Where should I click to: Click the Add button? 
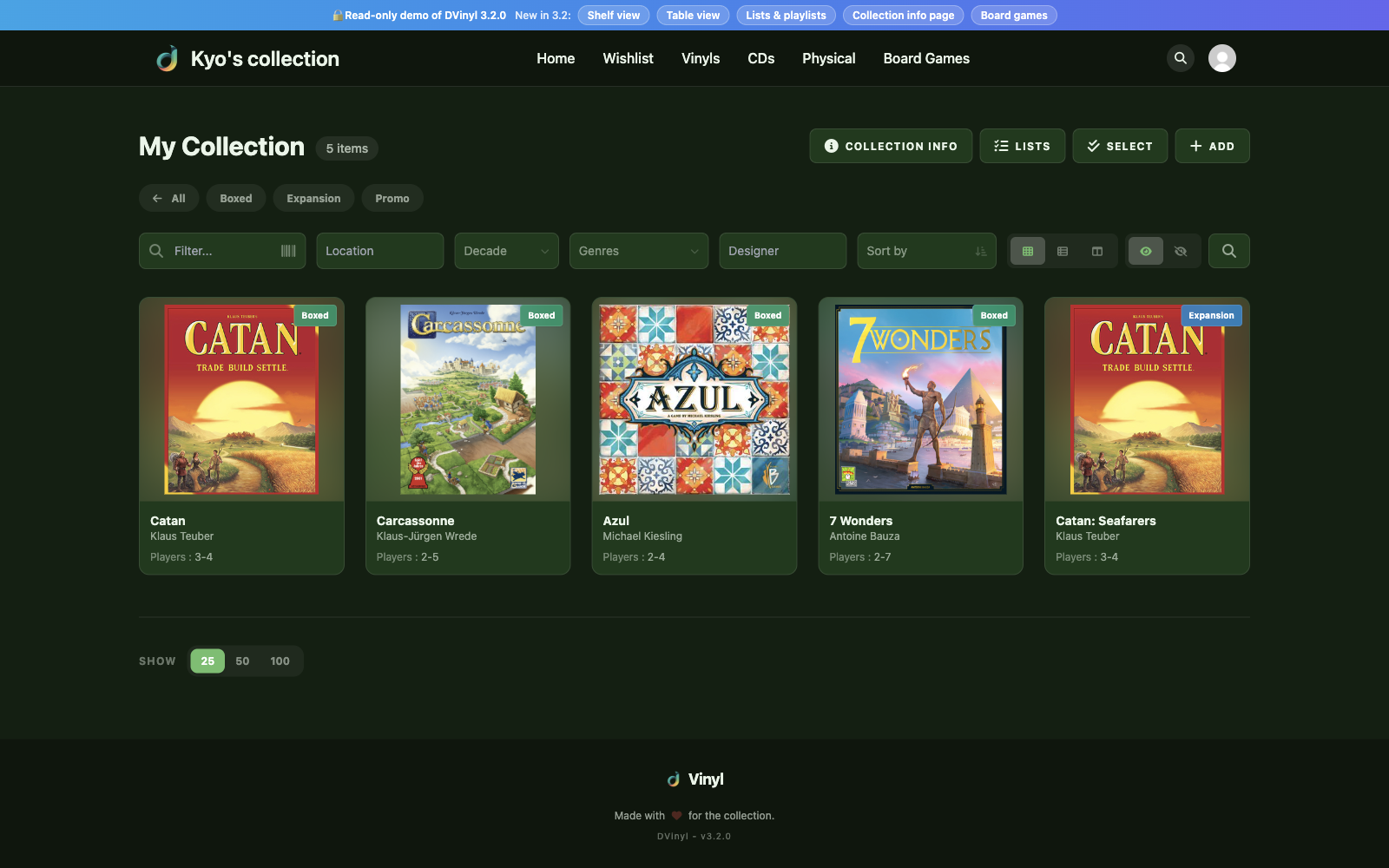tap(1213, 146)
